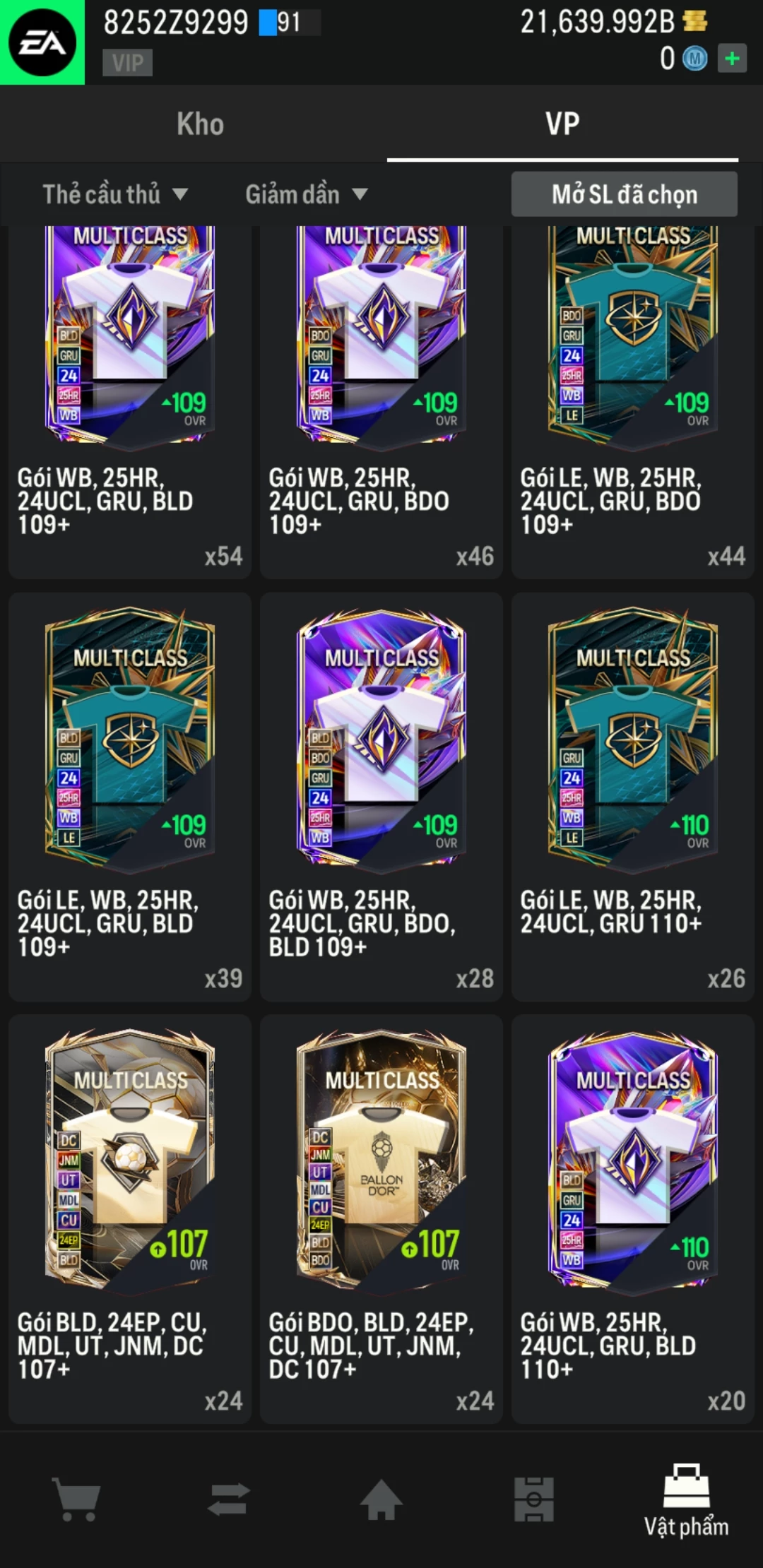Go to the home icon
Viewport: 763px width, 1568px height.
(x=381, y=1499)
